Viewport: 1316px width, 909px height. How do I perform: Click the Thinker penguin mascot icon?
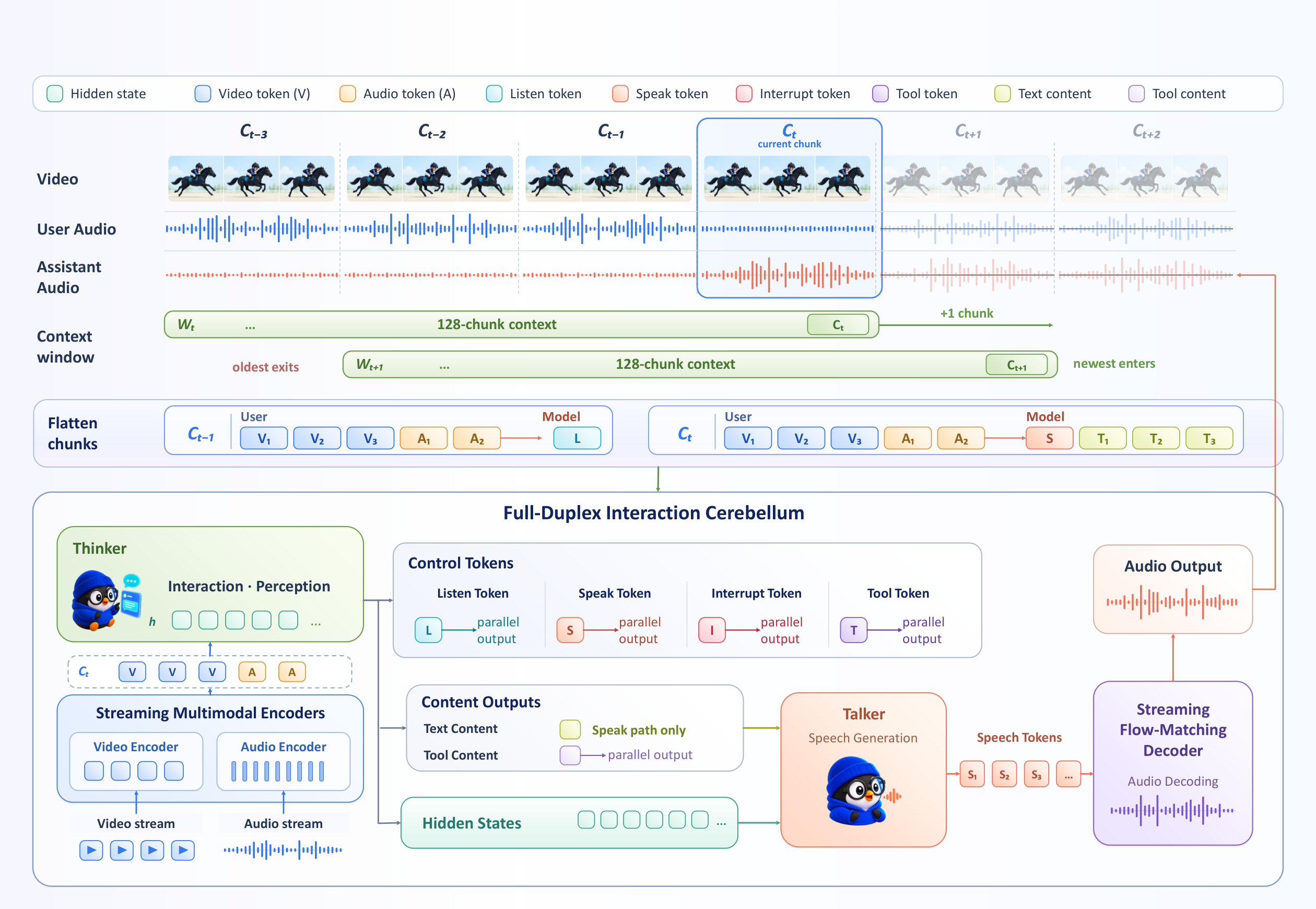tap(106, 601)
